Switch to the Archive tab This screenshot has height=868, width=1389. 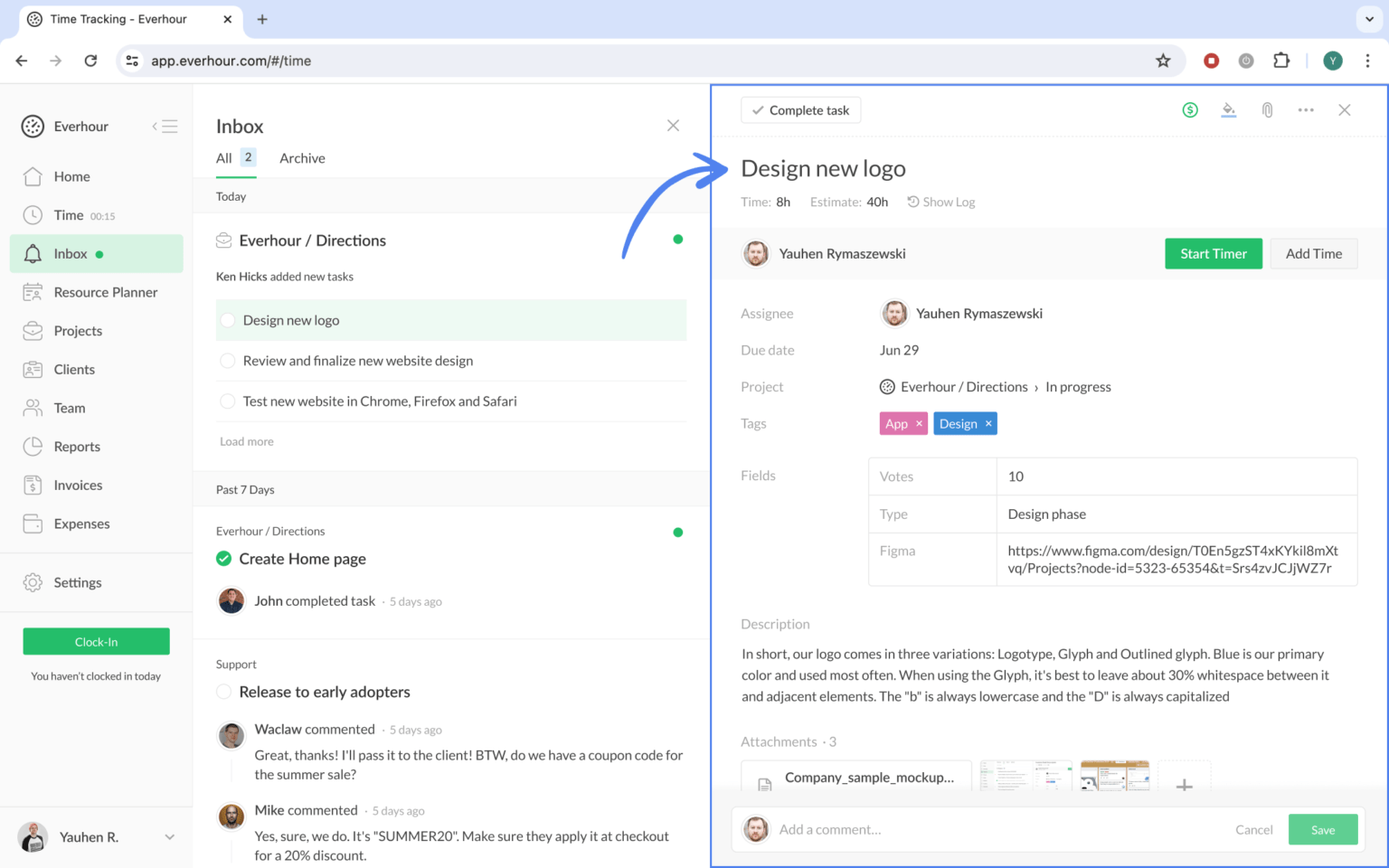302,158
